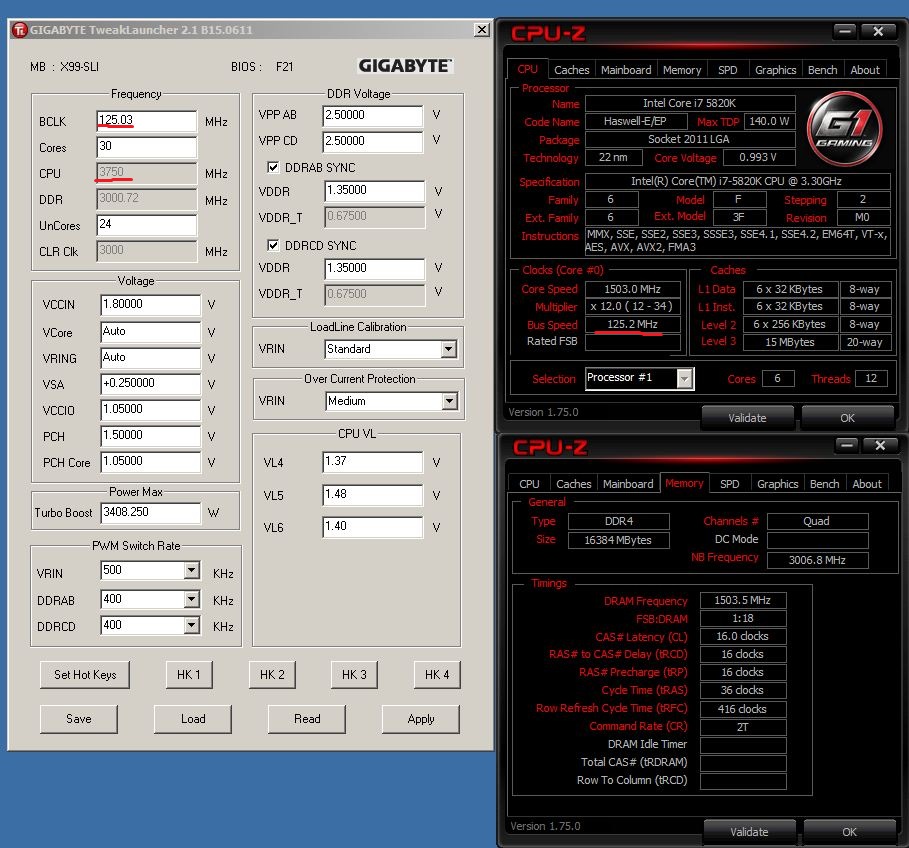Load a saved tweak profile

[x=193, y=719]
